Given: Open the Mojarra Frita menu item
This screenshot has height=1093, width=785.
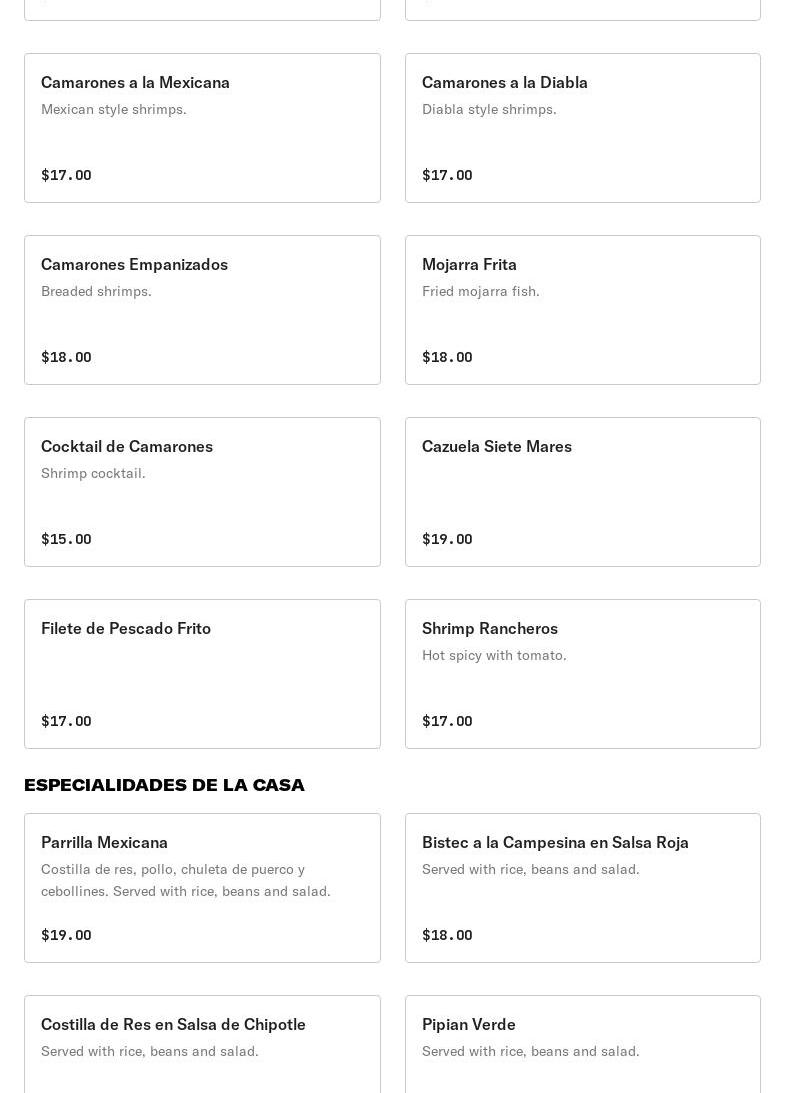Looking at the screenshot, I should (x=582, y=310).
